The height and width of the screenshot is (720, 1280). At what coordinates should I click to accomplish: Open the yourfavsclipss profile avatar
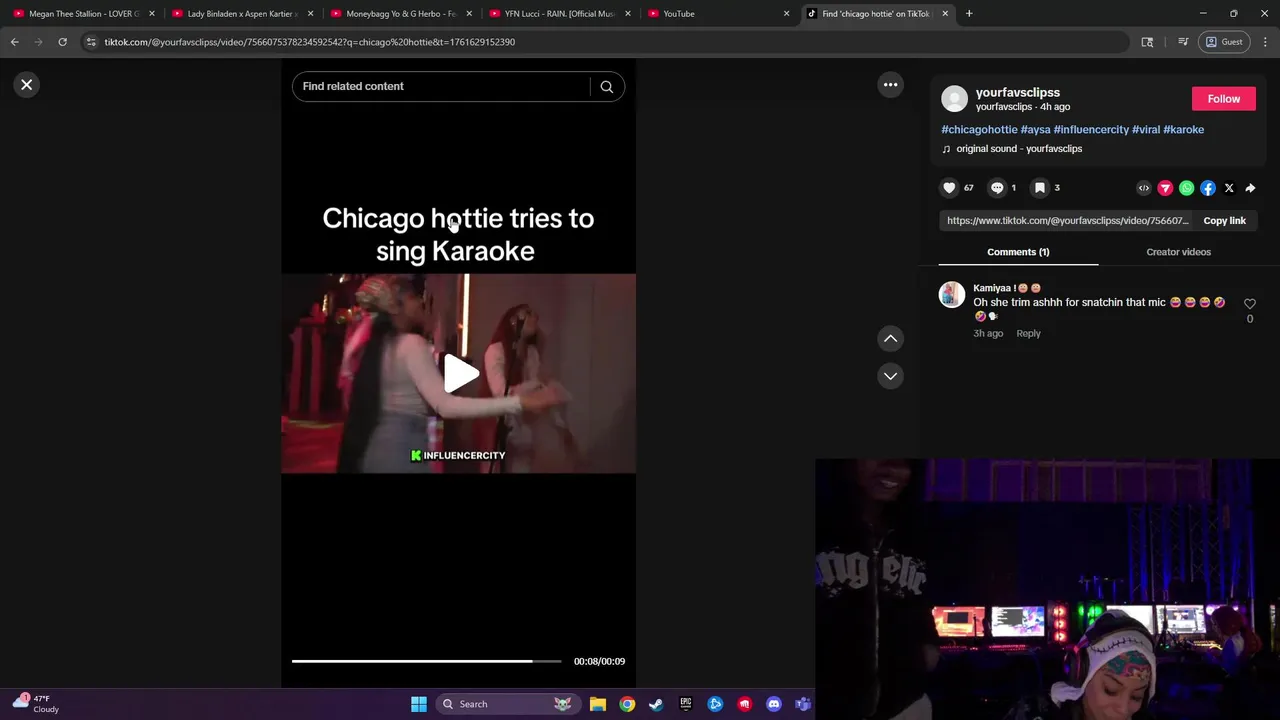[x=954, y=98]
